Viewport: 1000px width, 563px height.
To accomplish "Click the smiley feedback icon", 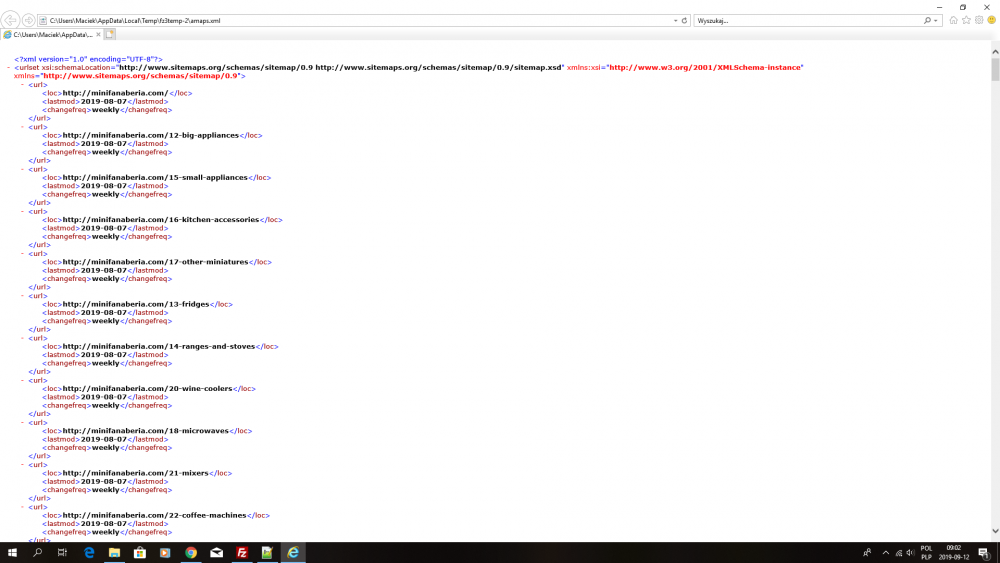I will [x=991, y=20].
